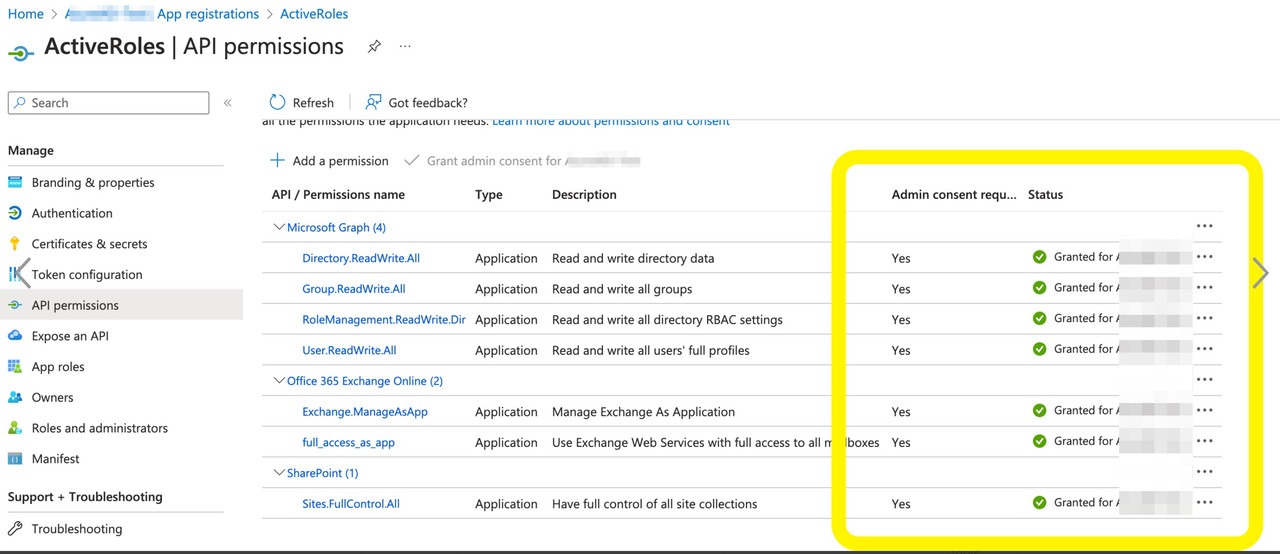Viewport: 1280px width, 554px height.
Task: Click the Status column header
Action: point(1045,195)
